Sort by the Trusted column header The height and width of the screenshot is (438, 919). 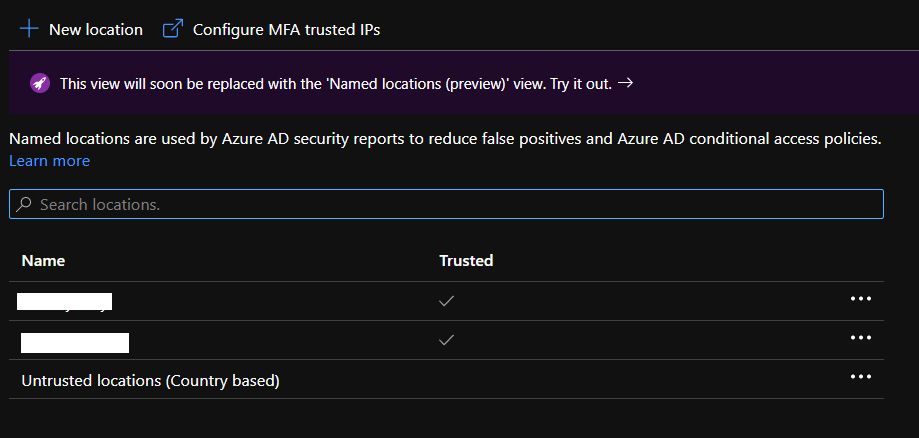pyautogui.click(x=466, y=261)
